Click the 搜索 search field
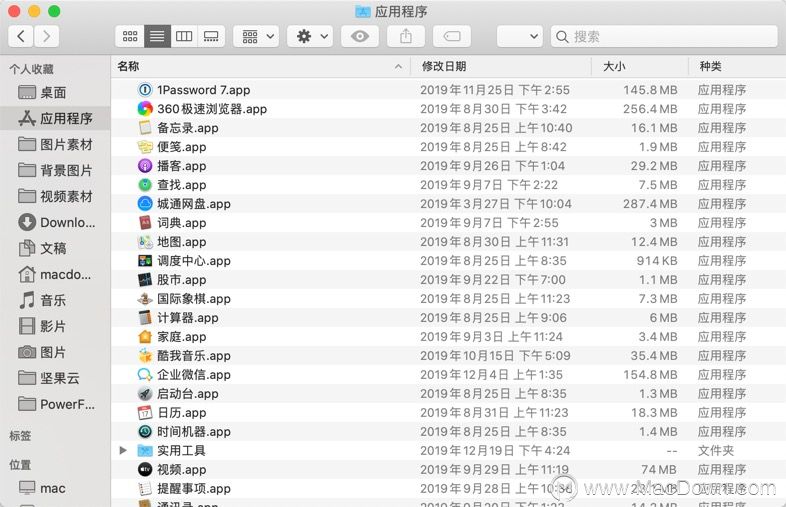The height and width of the screenshot is (507, 786). (x=664, y=36)
